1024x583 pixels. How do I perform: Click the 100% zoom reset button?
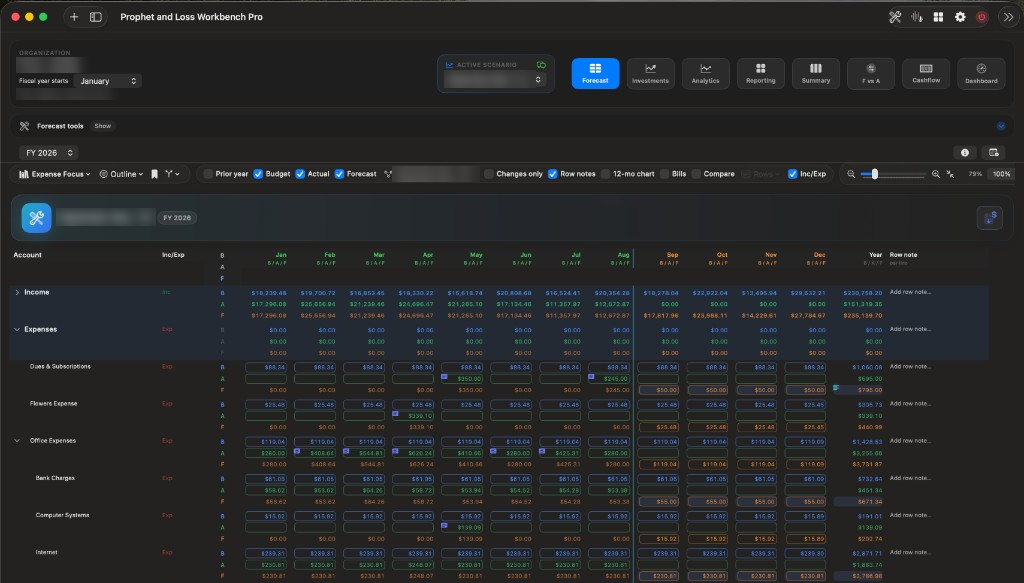1001,174
